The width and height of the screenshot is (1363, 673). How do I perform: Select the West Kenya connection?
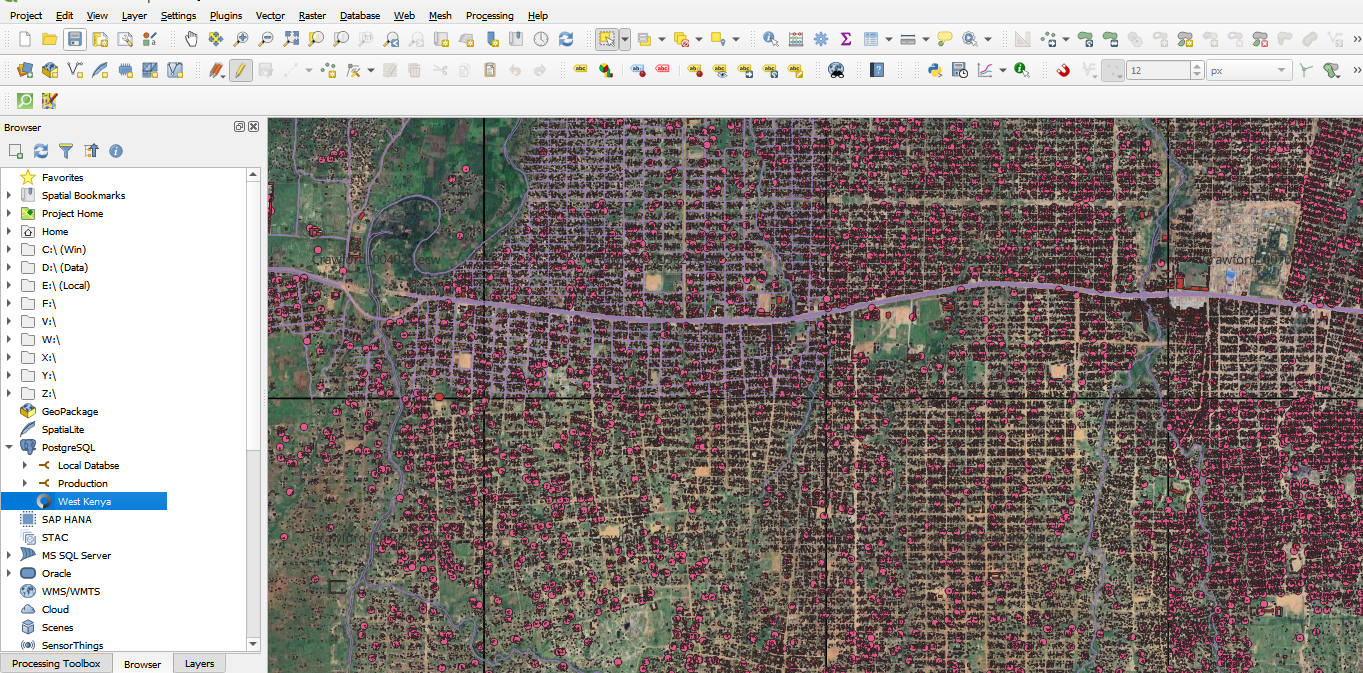pos(84,502)
